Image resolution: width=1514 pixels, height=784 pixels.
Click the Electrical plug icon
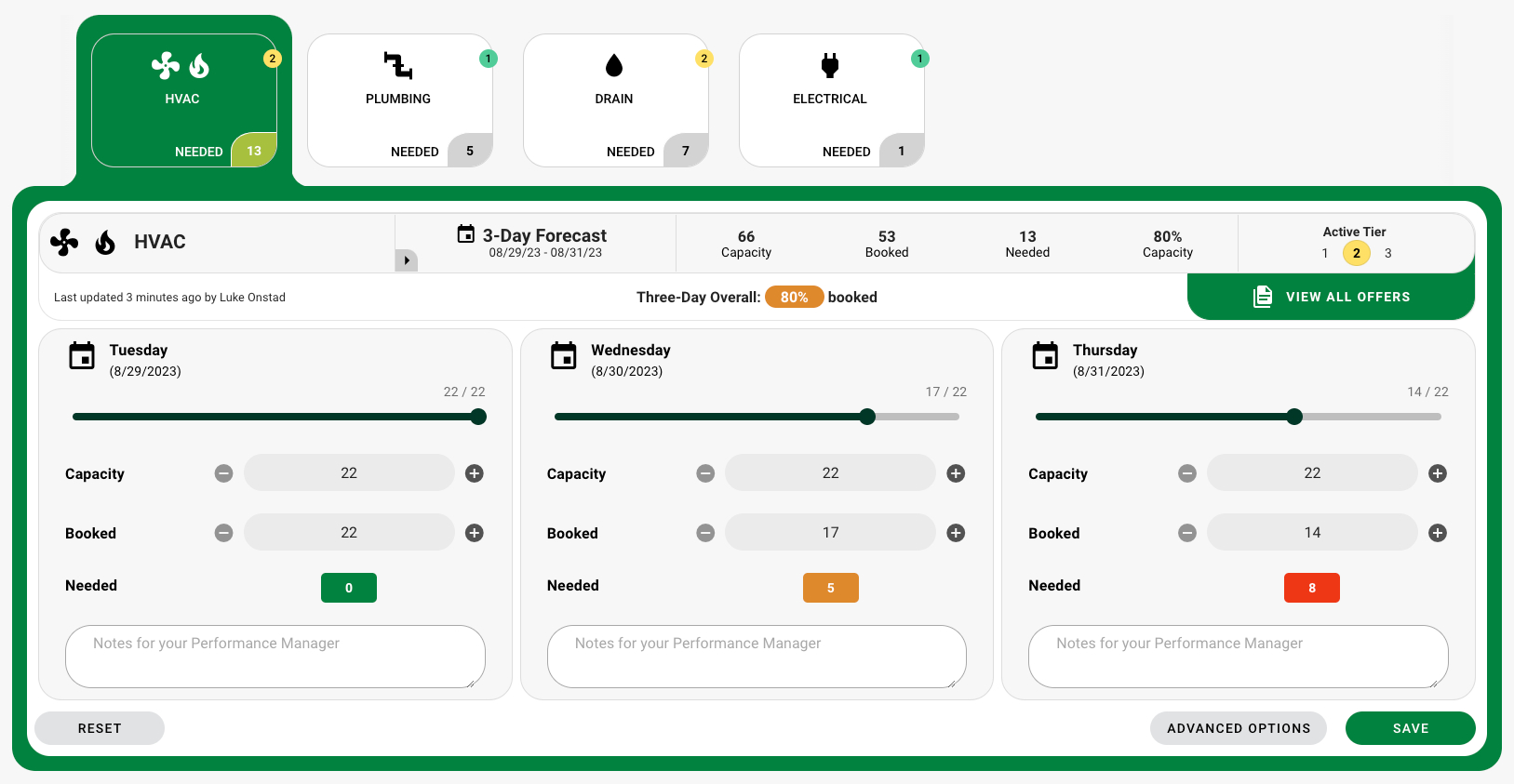(x=830, y=65)
